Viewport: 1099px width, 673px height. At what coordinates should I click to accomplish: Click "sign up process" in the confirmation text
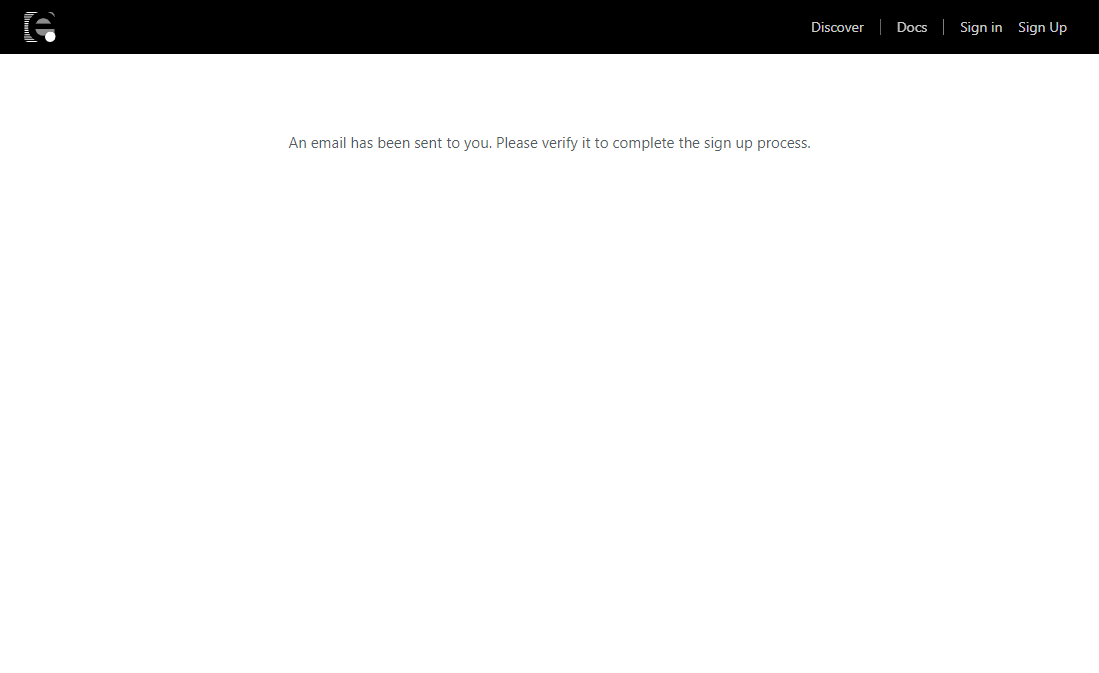(757, 143)
